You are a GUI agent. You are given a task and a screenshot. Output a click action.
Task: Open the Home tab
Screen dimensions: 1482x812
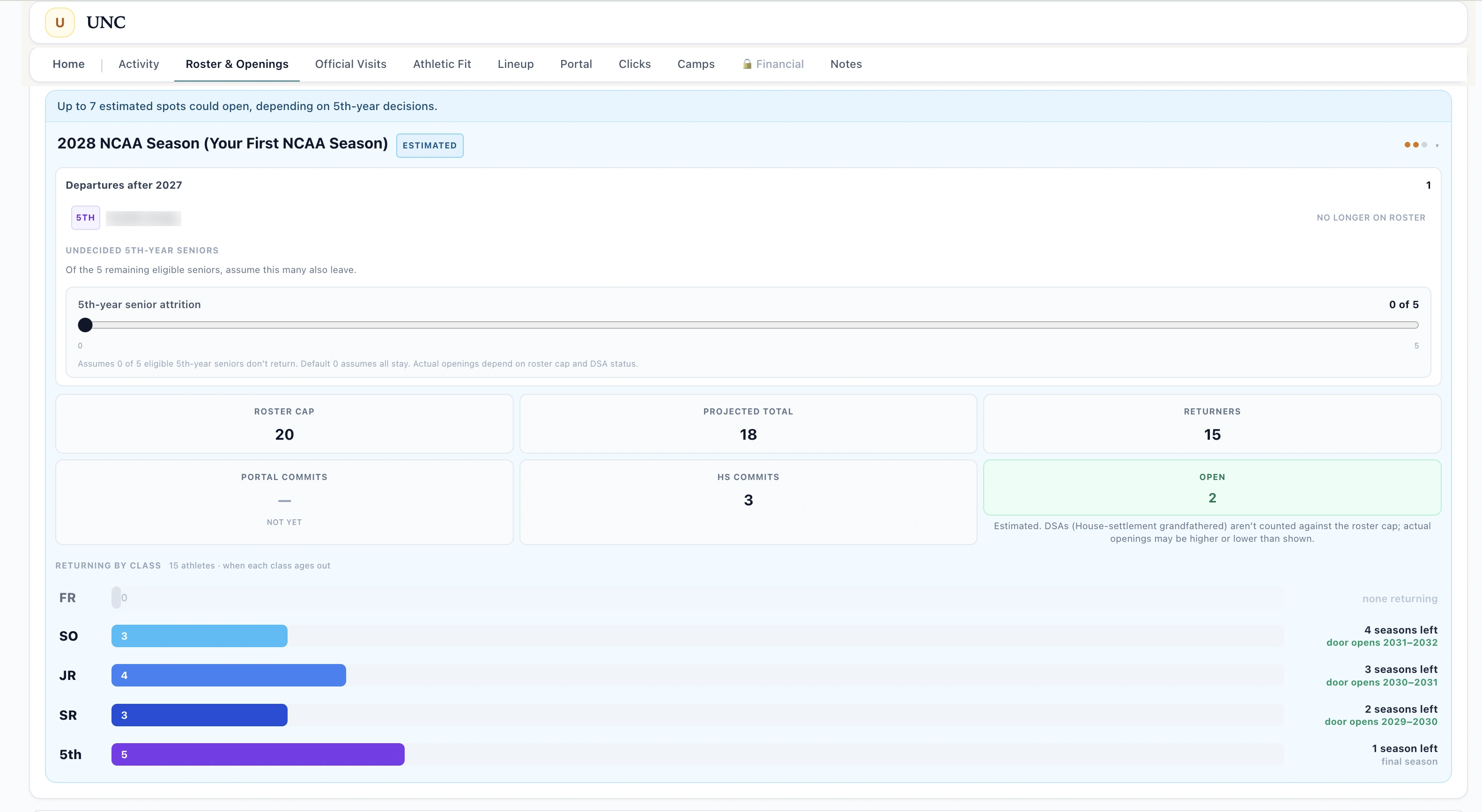coord(68,64)
